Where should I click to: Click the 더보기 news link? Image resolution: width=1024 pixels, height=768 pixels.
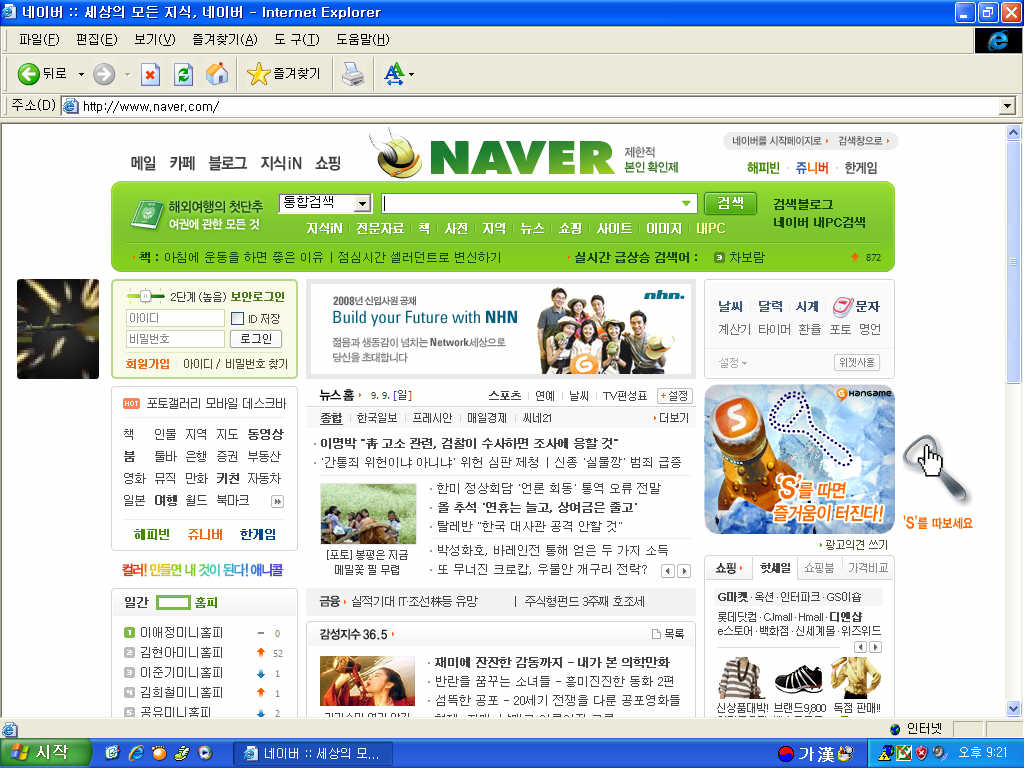671,418
